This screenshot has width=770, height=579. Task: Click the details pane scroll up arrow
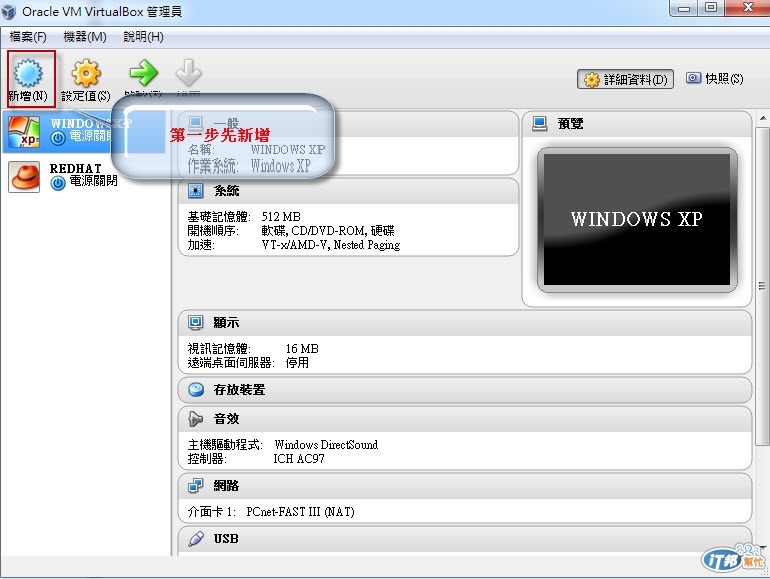(763, 118)
